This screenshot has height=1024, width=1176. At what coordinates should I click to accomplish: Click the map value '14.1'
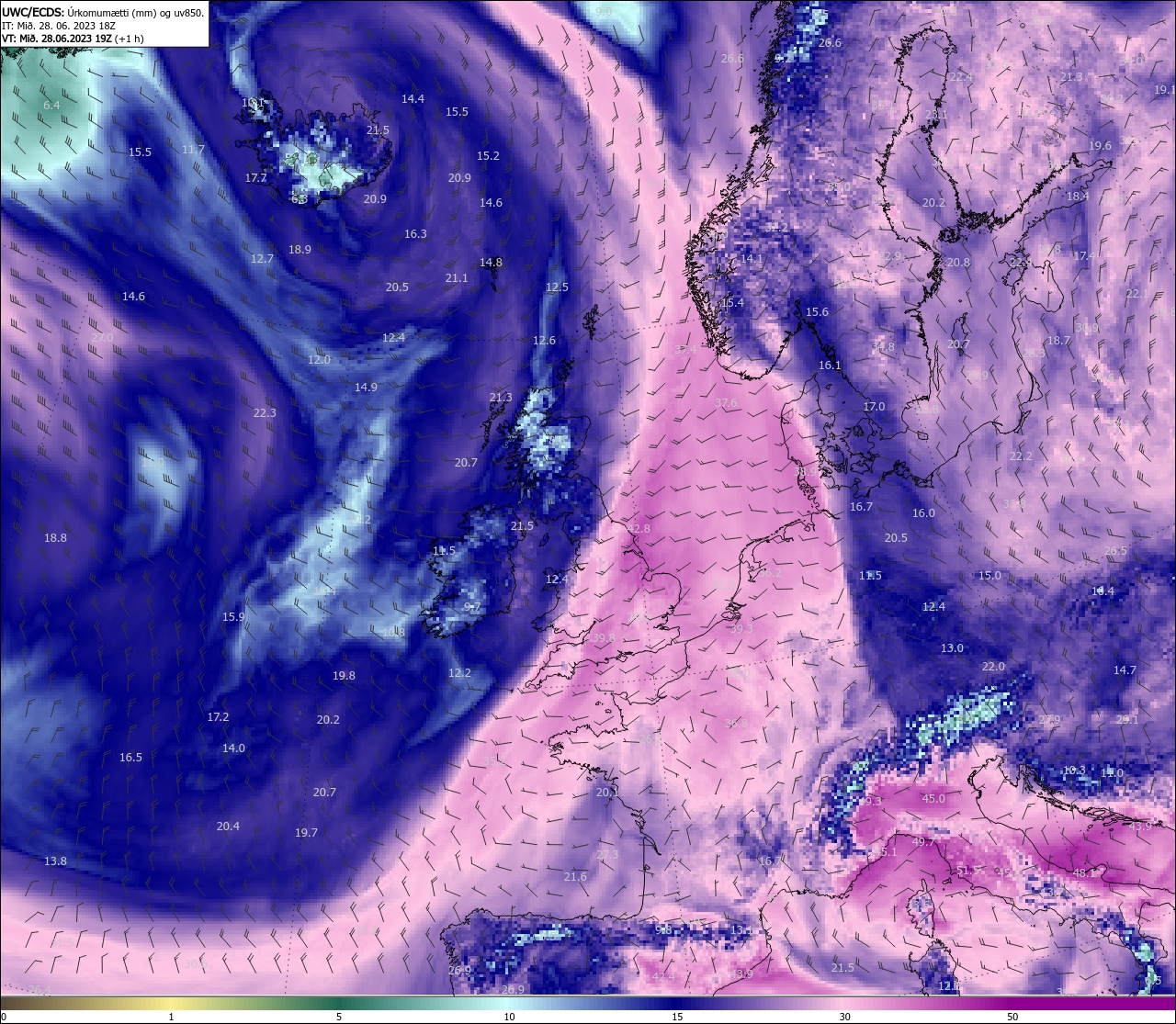752,260
